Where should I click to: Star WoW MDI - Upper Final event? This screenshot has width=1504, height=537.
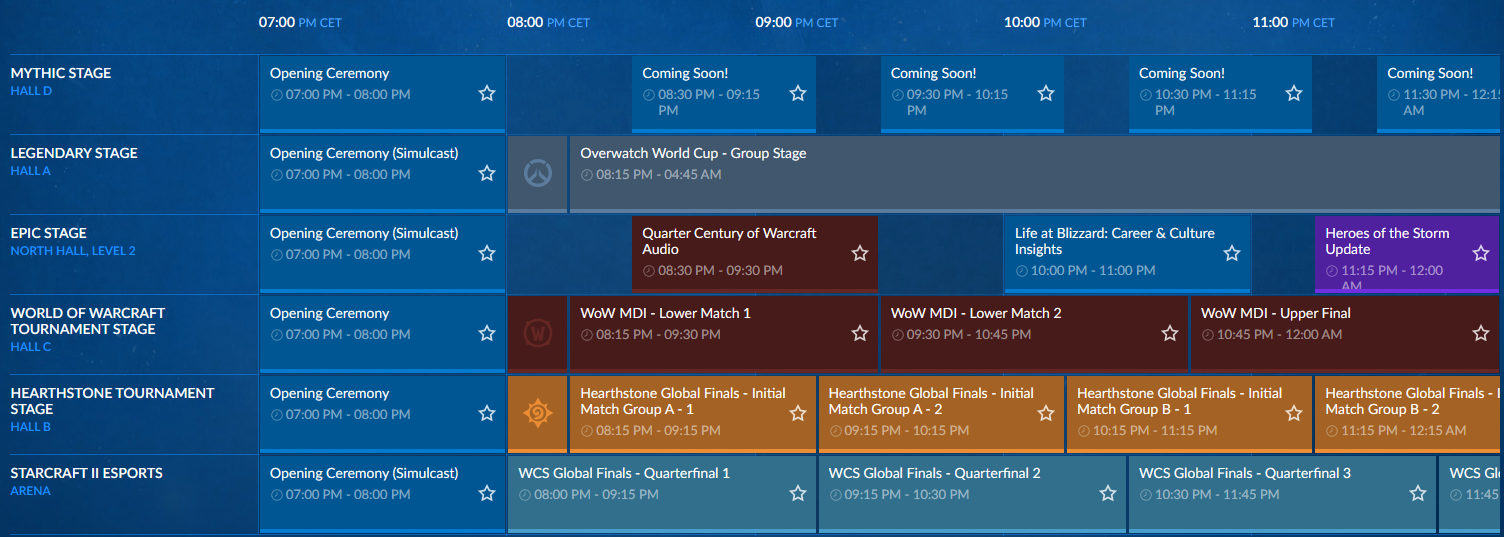tap(1481, 333)
